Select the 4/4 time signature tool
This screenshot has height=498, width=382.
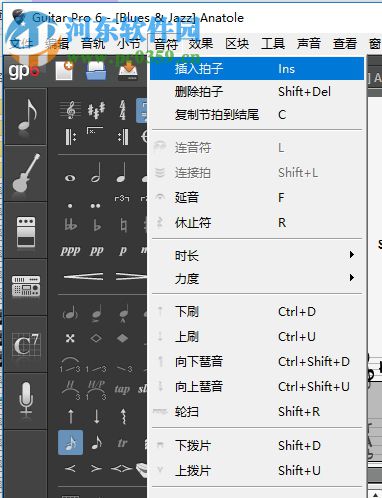point(123,110)
